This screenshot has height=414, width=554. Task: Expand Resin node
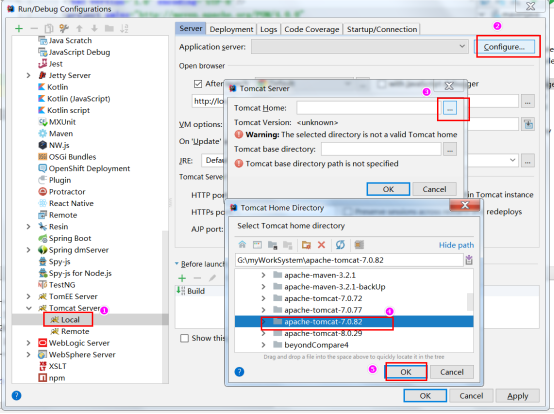point(29,226)
